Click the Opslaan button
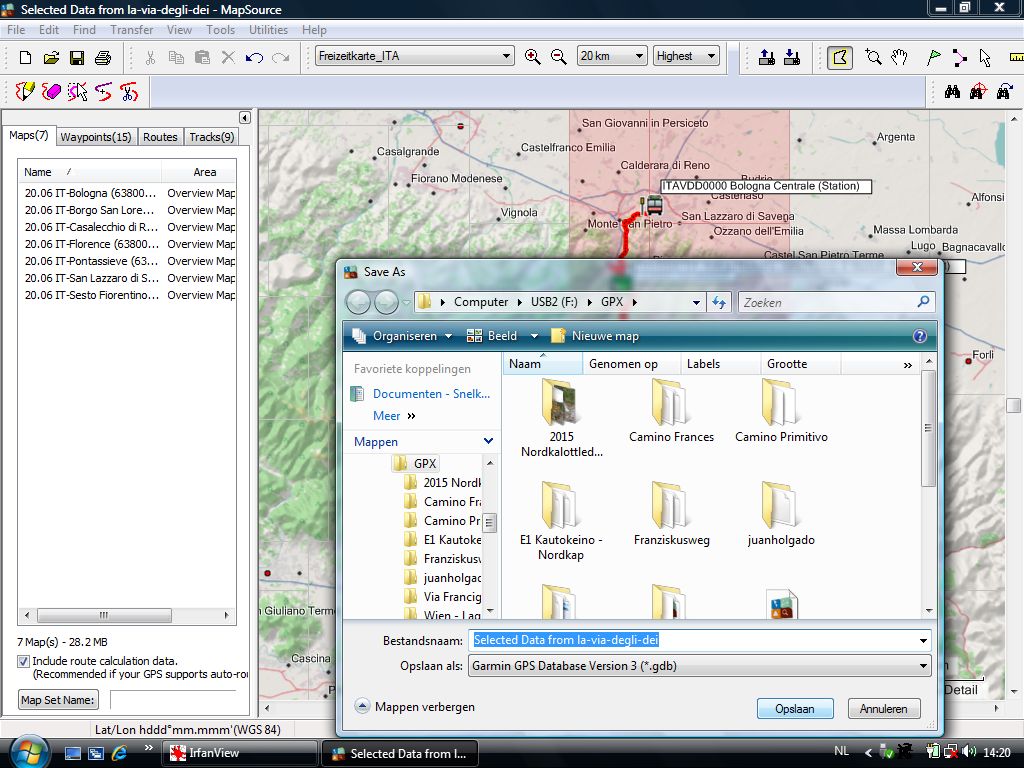The width and height of the screenshot is (1024, 768). [794, 709]
